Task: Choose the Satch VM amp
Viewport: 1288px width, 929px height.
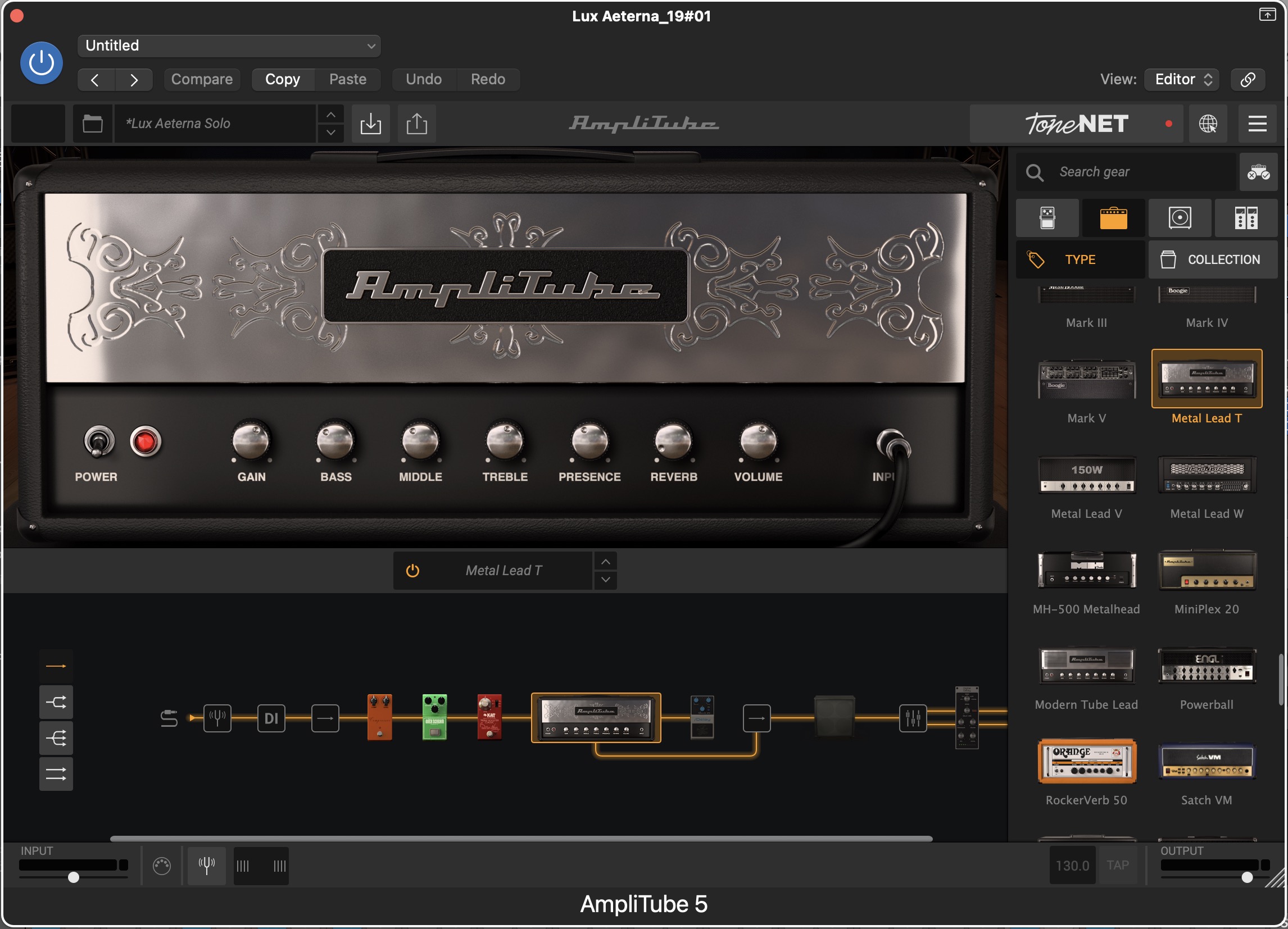Action: tap(1207, 761)
